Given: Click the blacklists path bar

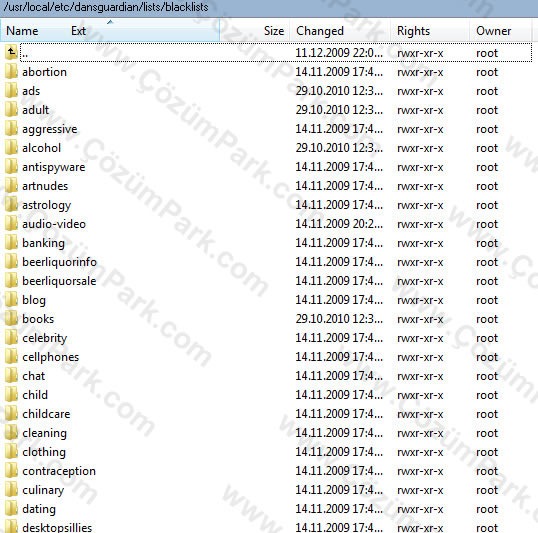Looking at the screenshot, I should pos(269,7).
